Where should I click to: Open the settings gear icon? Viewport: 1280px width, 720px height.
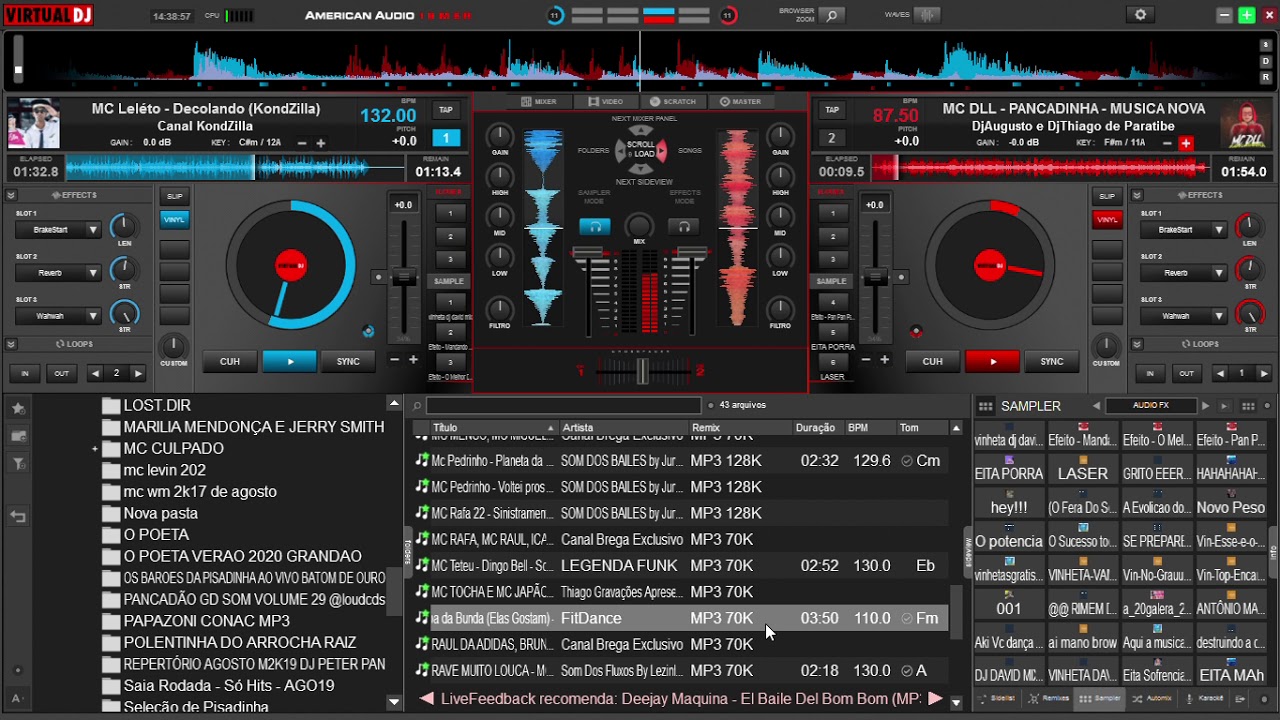(1140, 15)
